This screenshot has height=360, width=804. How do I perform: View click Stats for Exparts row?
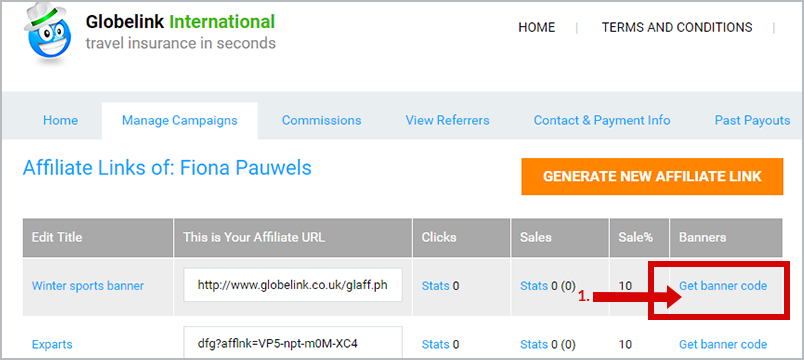pos(435,344)
